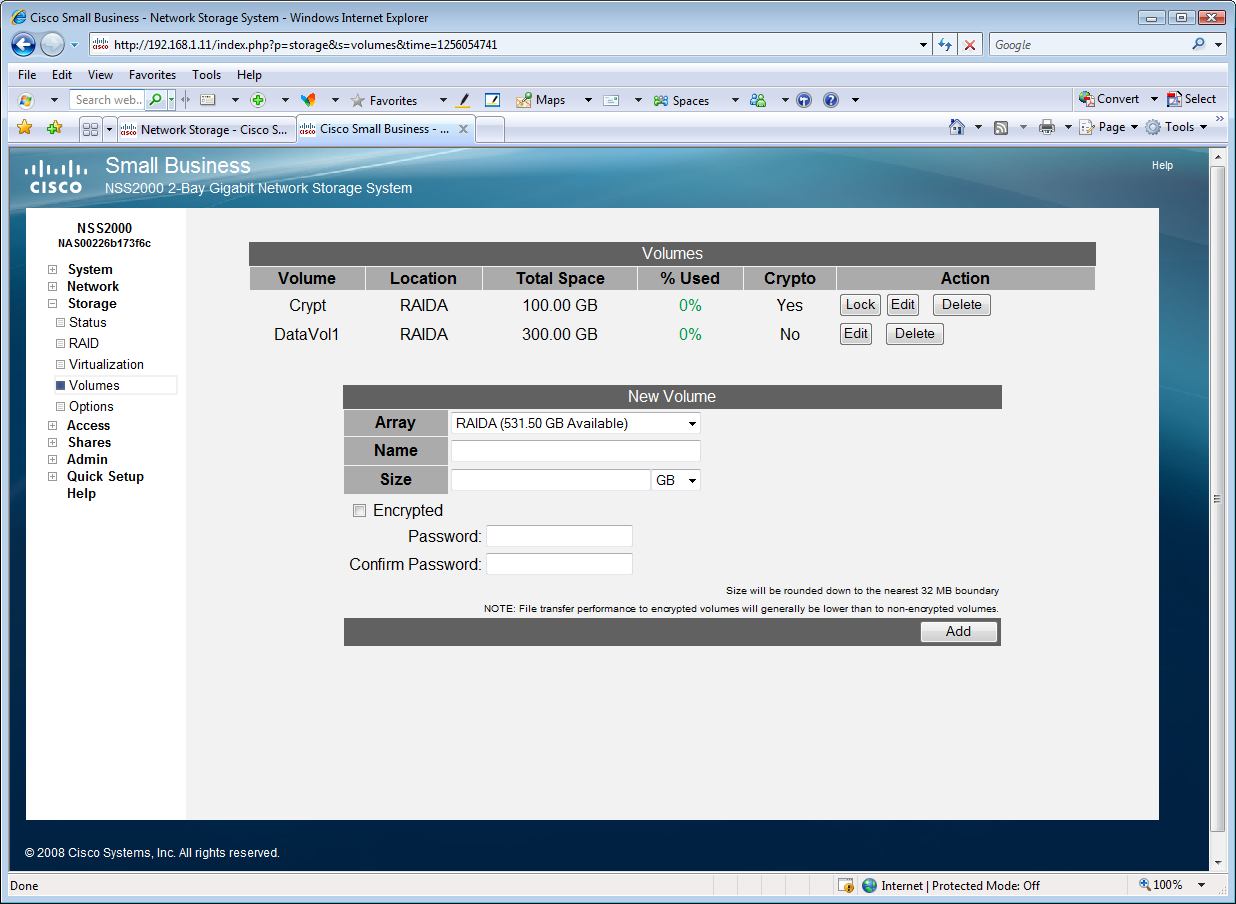Click the volume Name input field
Image resolution: width=1236 pixels, height=904 pixels.
click(576, 451)
